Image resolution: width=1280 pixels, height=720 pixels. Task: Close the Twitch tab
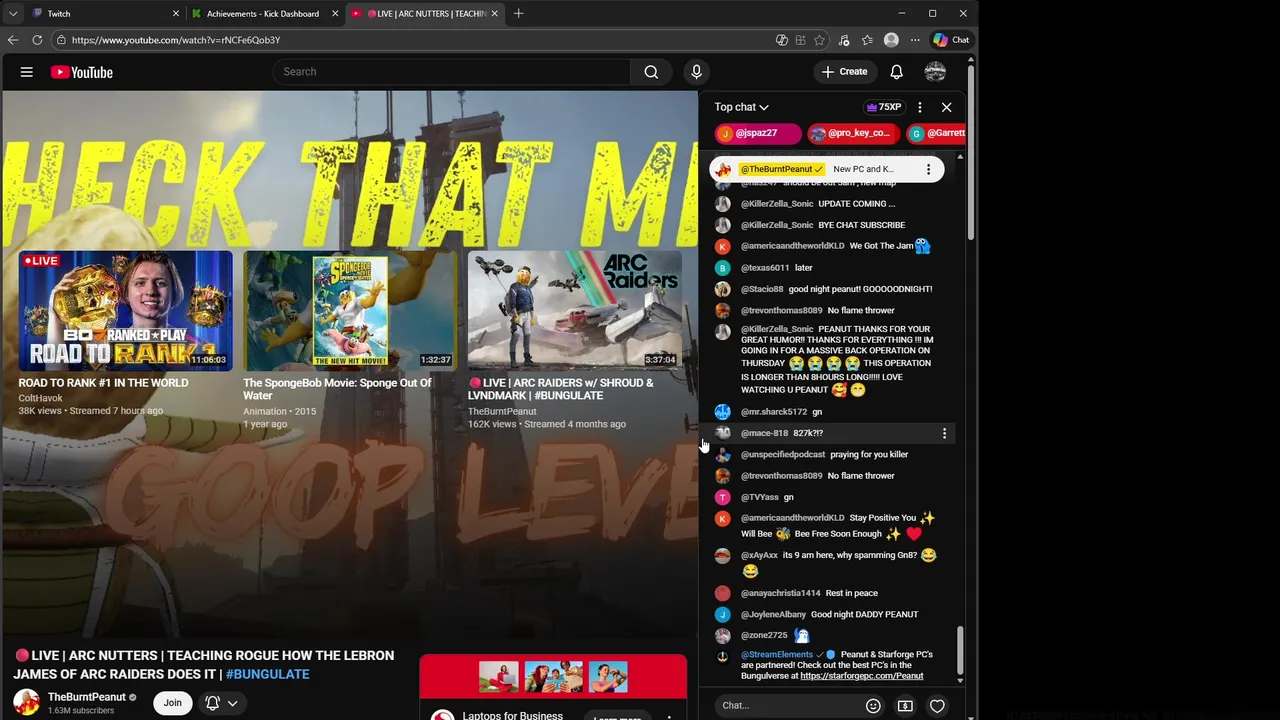(x=176, y=14)
